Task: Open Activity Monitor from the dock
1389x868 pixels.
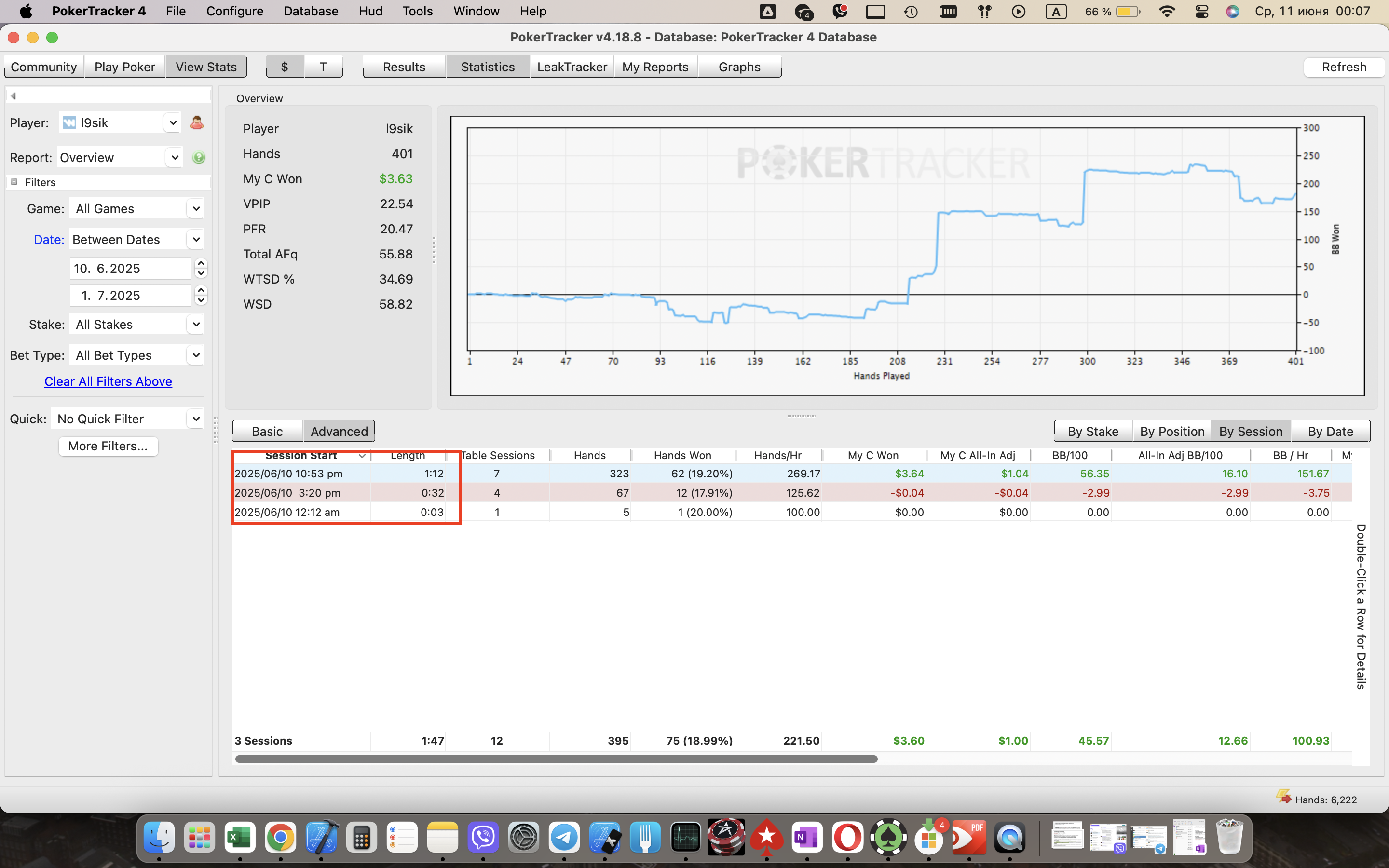Action: [x=685, y=838]
